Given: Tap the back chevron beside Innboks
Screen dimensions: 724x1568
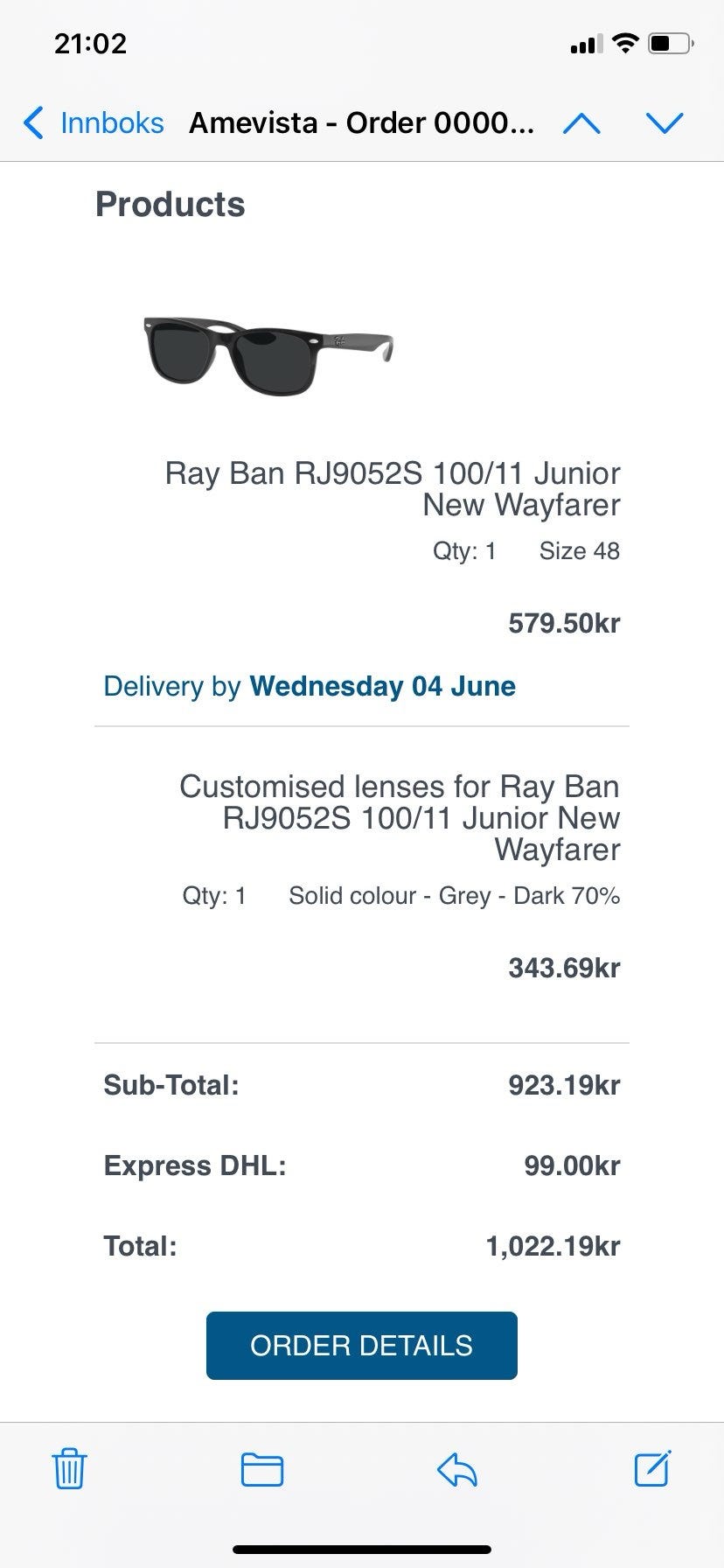Looking at the screenshot, I should [x=33, y=123].
